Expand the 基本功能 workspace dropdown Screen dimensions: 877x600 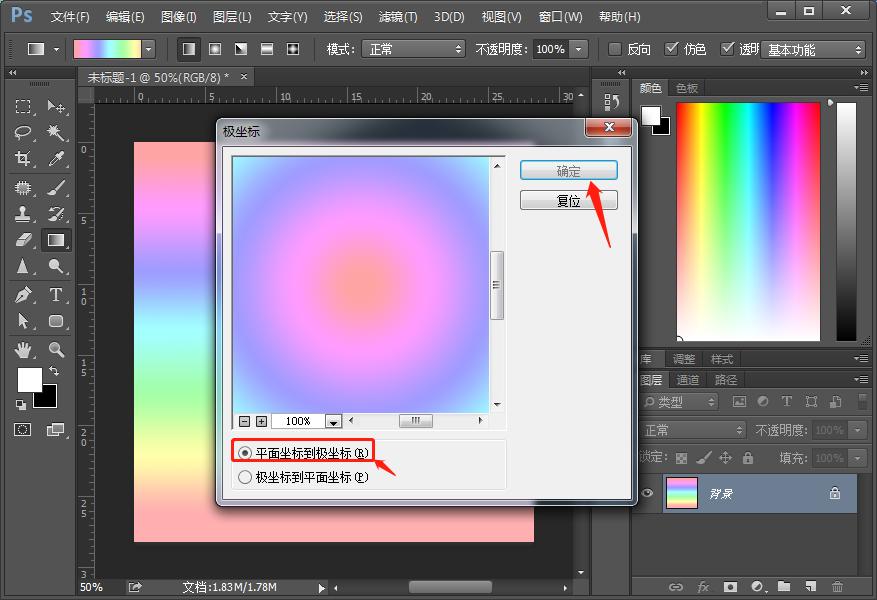pos(812,49)
